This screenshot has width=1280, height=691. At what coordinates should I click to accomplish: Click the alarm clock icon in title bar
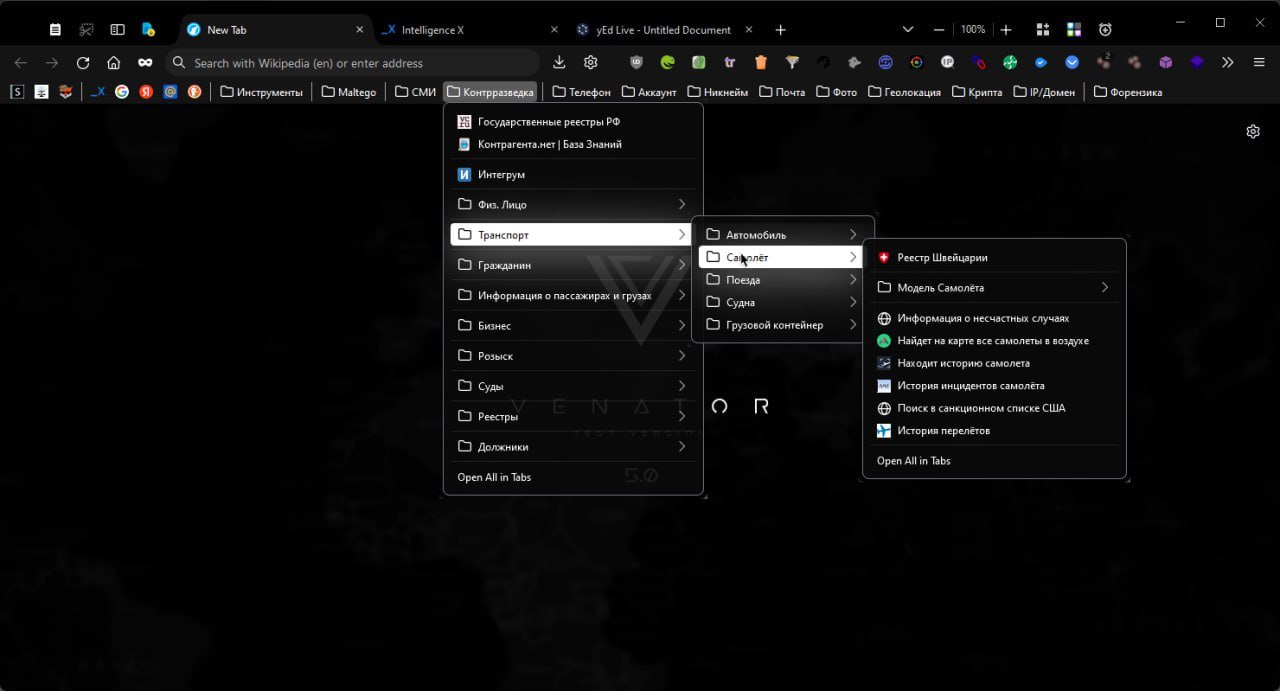(x=1105, y=30)
